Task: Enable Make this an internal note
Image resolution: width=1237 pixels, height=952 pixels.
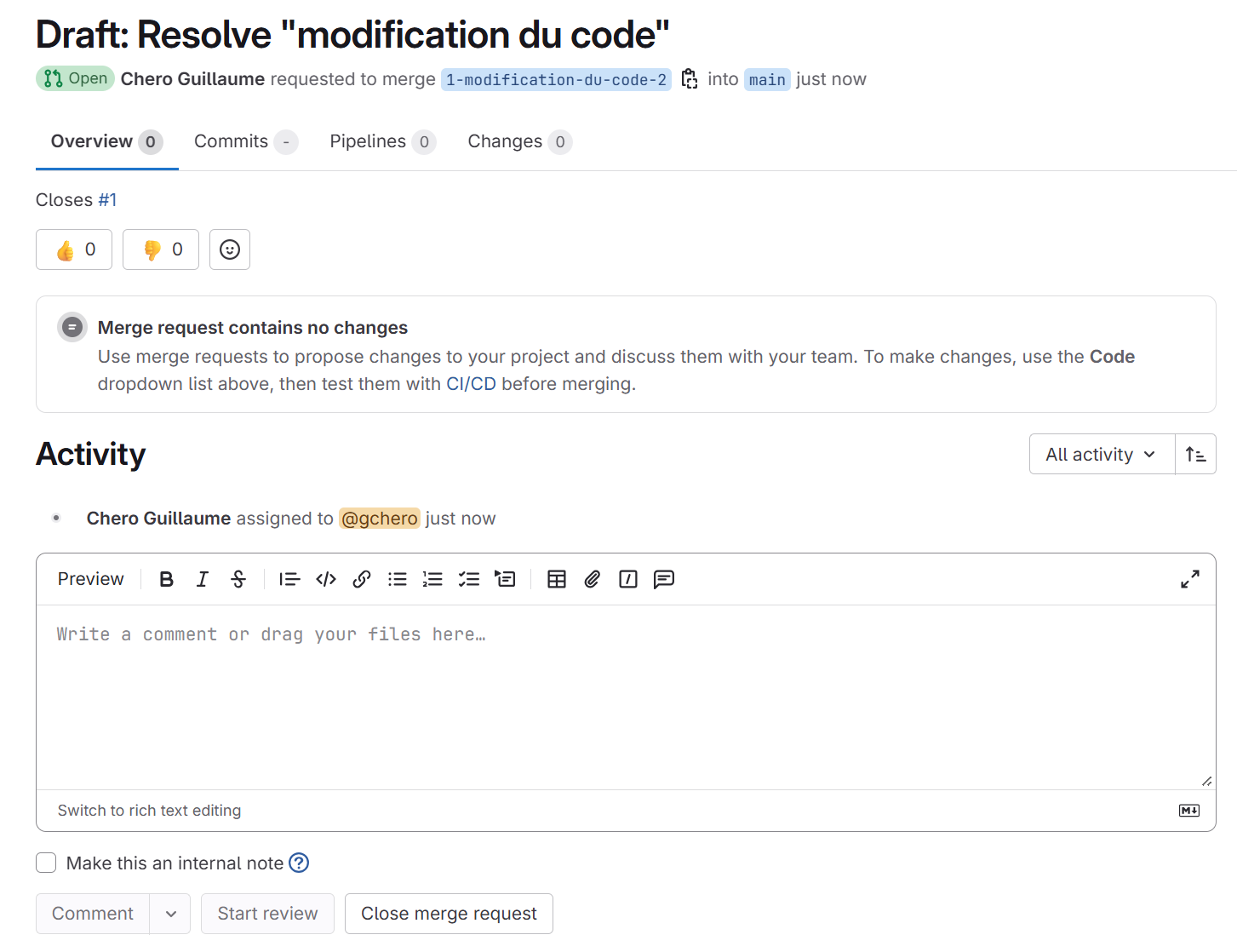Action: pos(47,863)
